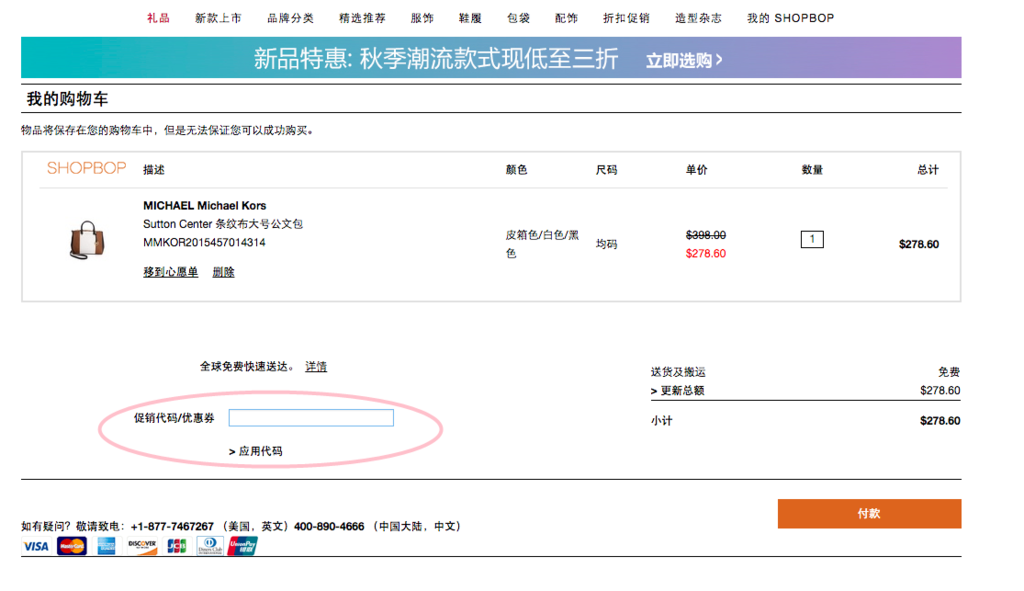The height and width of the screenshot is (591, 1024).
Task: Select SKU text MMKOR2015457014314
Action: tap(204, 242)
